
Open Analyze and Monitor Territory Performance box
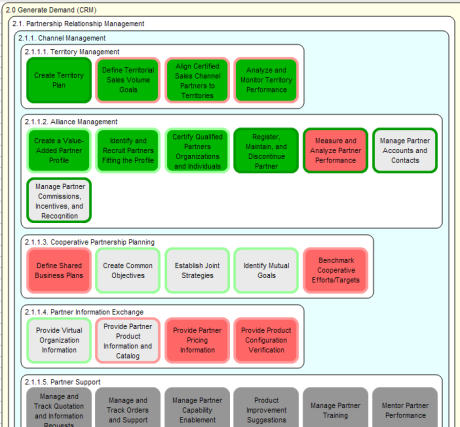266,80
